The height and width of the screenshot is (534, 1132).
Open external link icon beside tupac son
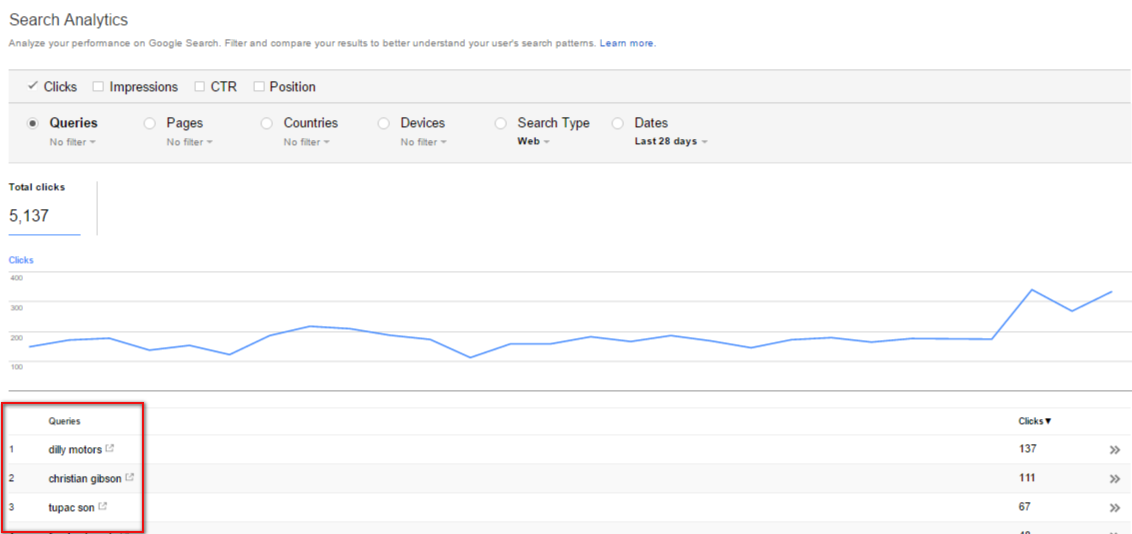click(x=103, y=507)
